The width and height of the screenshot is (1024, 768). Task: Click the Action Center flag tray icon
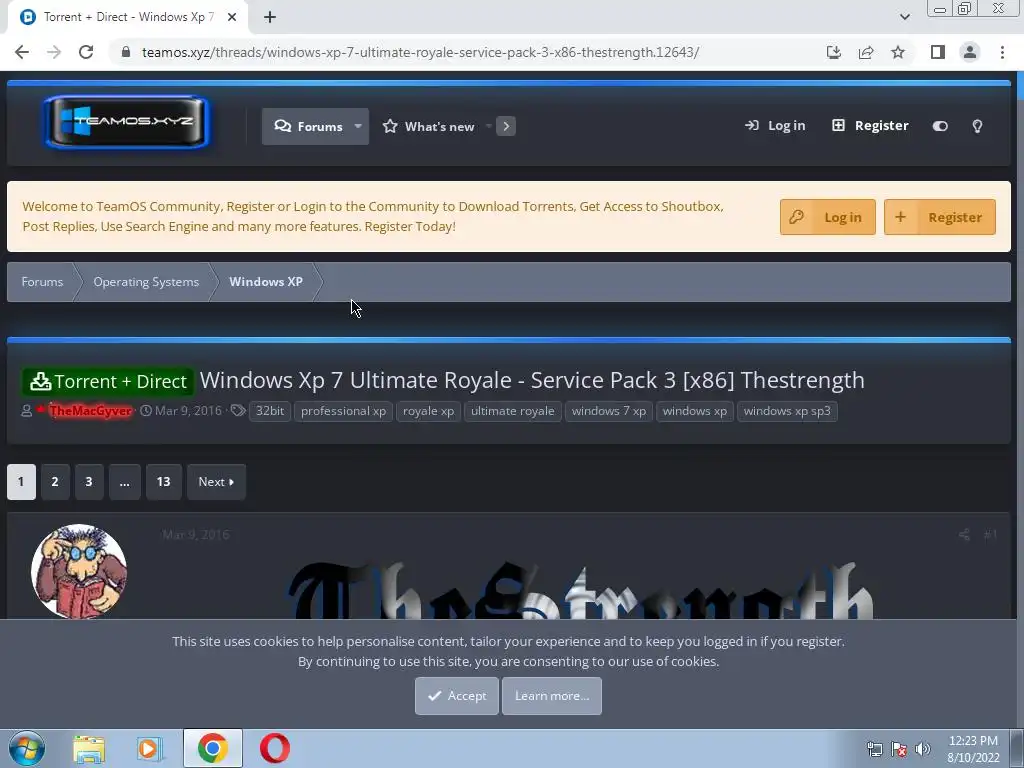(x=899, y=749)
